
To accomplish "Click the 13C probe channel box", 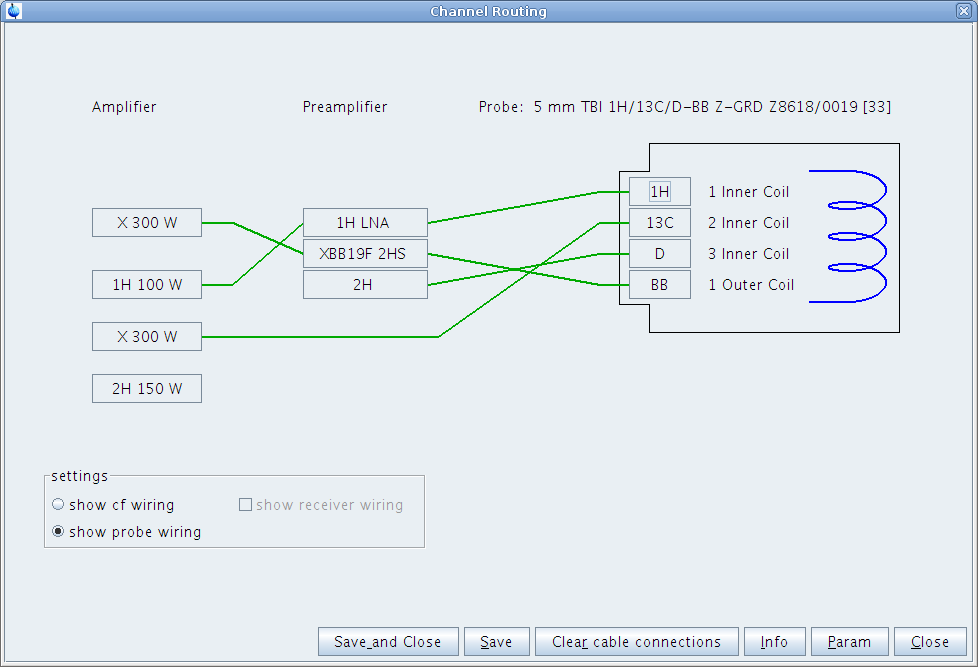I will coord(659,223).
